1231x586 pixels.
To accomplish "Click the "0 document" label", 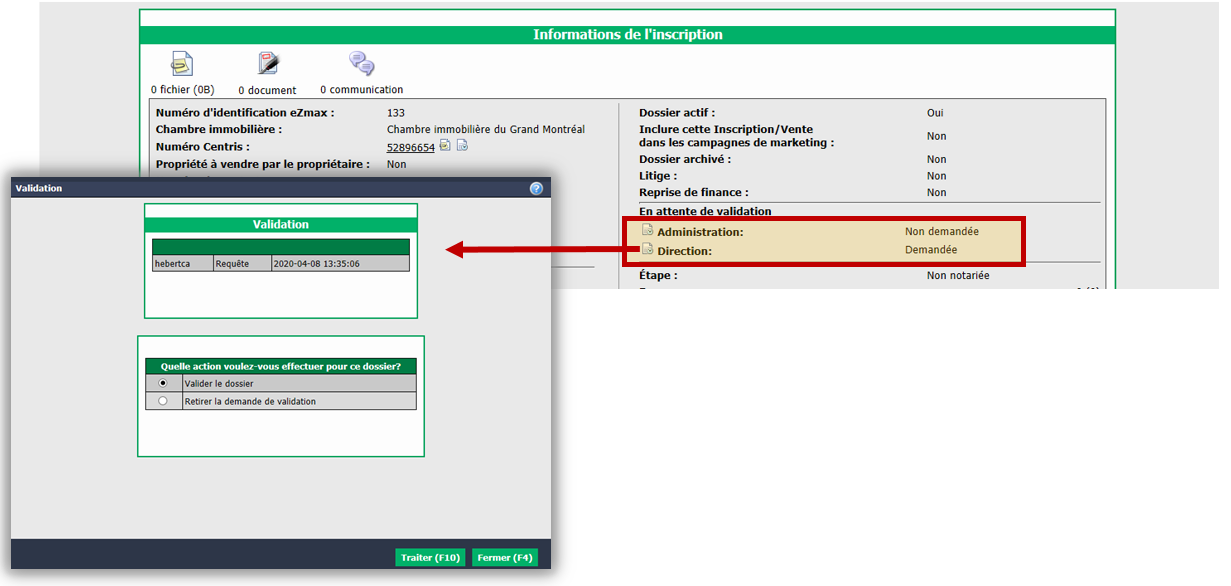I will [267, 90].
